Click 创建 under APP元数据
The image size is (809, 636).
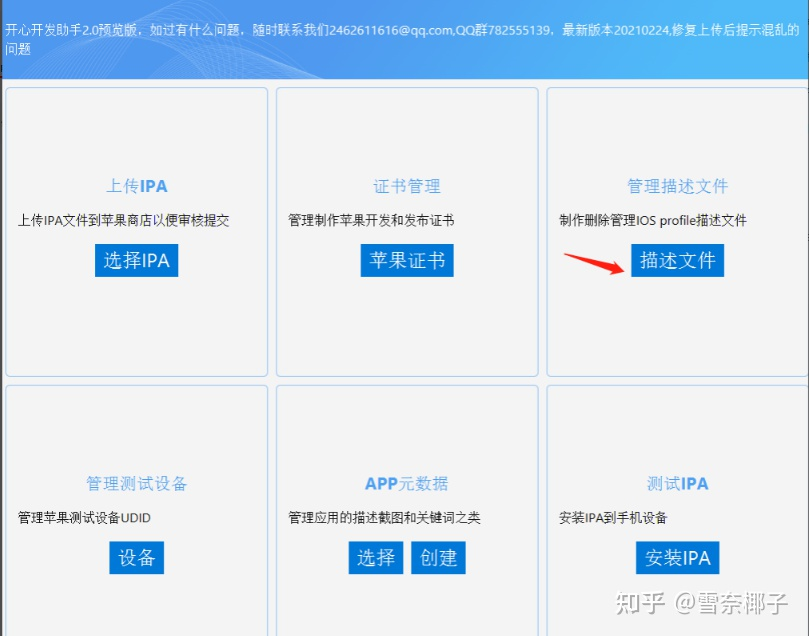coord(438,558)
